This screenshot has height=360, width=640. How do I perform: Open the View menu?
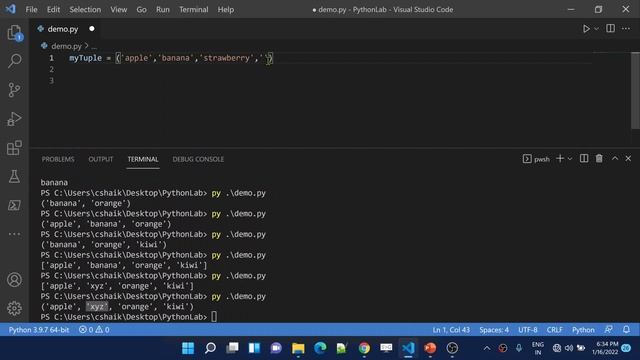click(118, 9)
